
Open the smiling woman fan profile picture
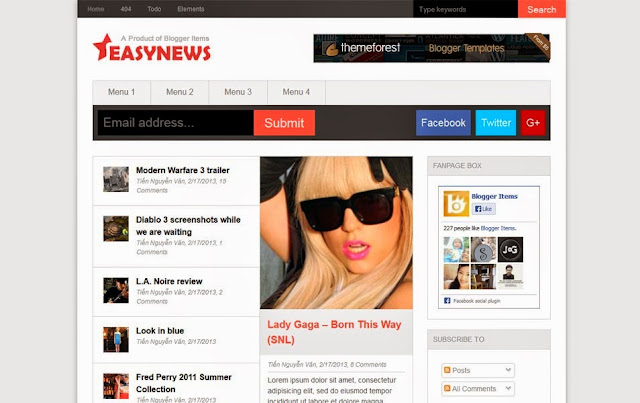456,276
